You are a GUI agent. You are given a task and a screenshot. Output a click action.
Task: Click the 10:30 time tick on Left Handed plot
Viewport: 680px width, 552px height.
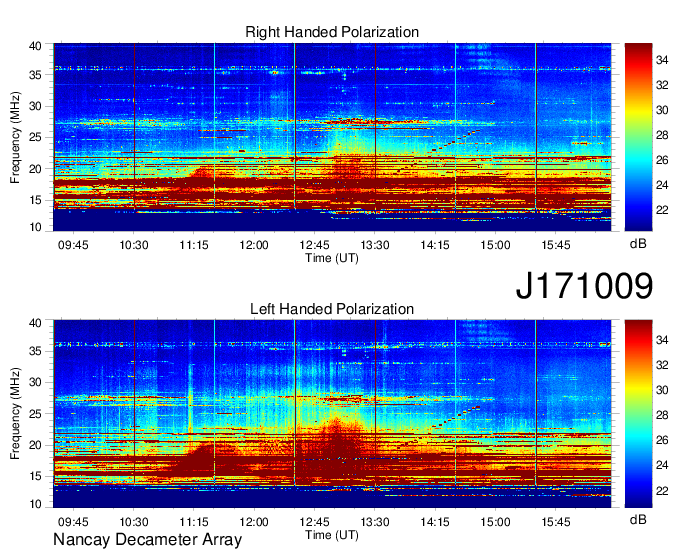click(134, 522)
